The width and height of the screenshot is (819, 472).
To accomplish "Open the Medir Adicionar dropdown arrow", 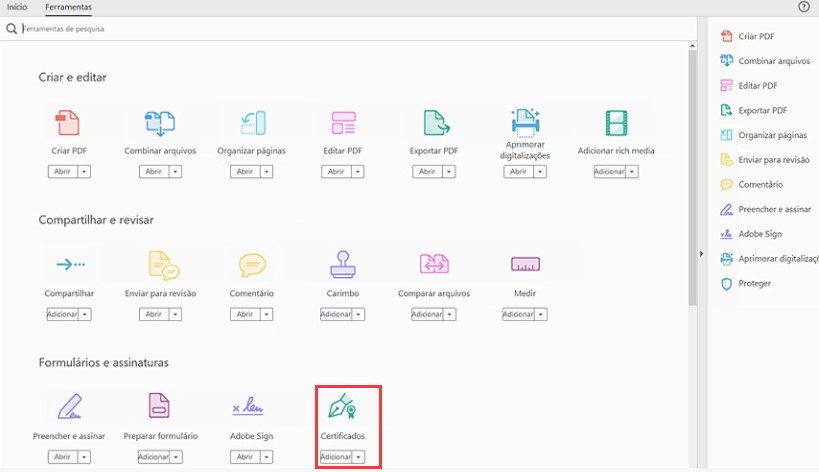I will pyautogui.click(x=541, y=314).
